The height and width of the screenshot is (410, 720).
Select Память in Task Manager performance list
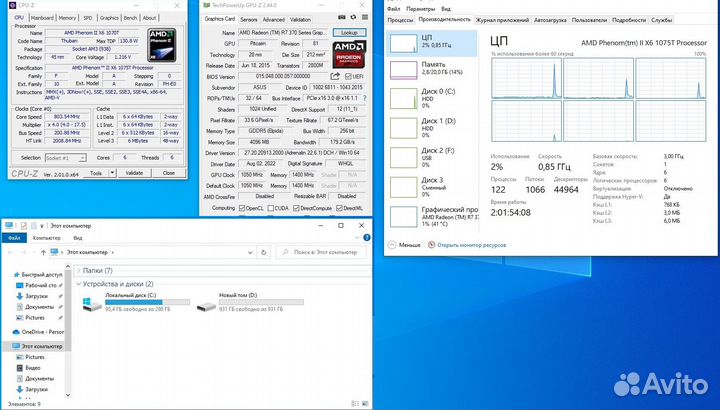(432, 68)
